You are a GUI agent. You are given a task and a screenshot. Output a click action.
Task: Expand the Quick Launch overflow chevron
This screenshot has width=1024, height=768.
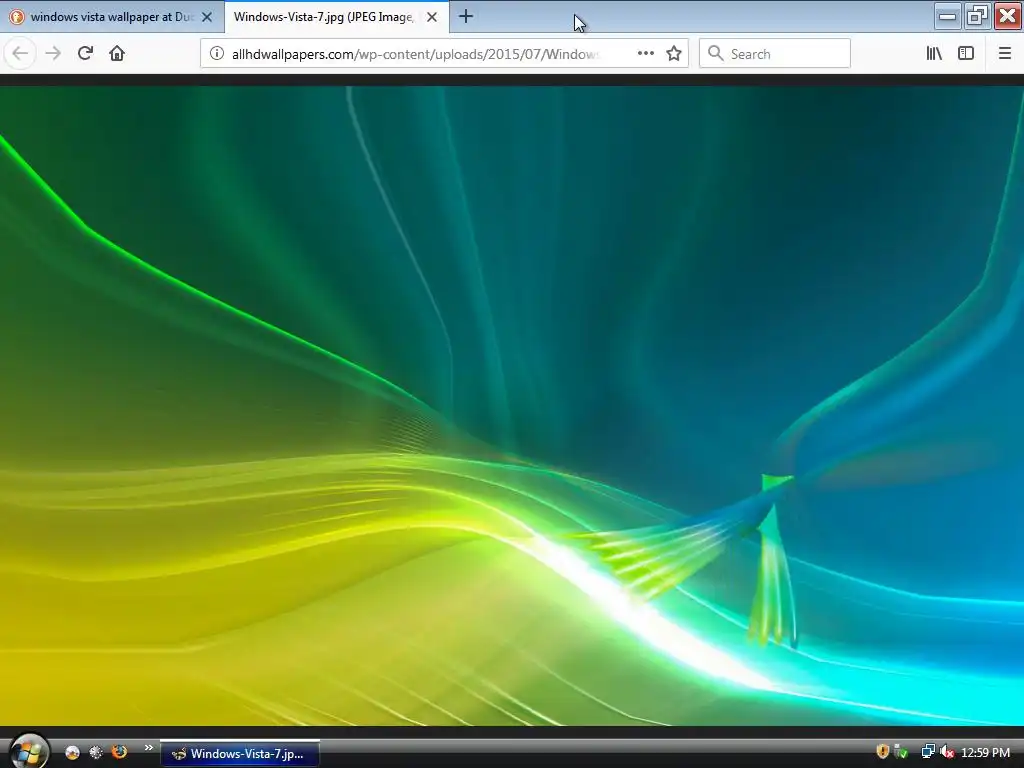coord(148,748)
